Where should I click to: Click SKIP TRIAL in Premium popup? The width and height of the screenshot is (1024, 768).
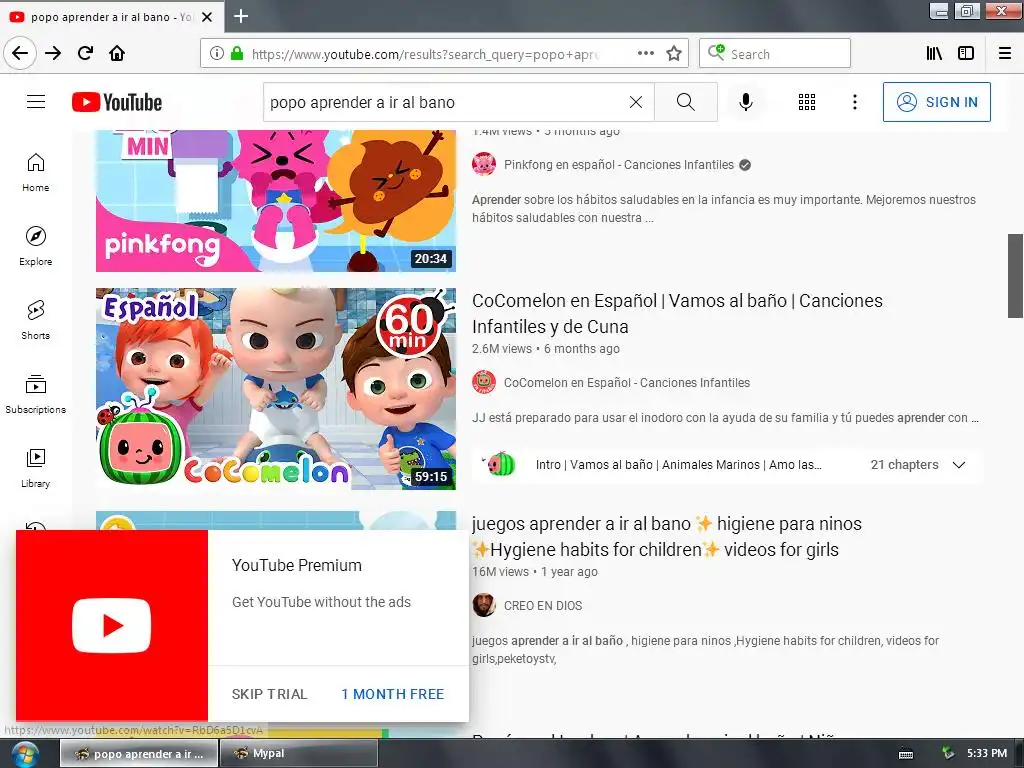(269, 694)
